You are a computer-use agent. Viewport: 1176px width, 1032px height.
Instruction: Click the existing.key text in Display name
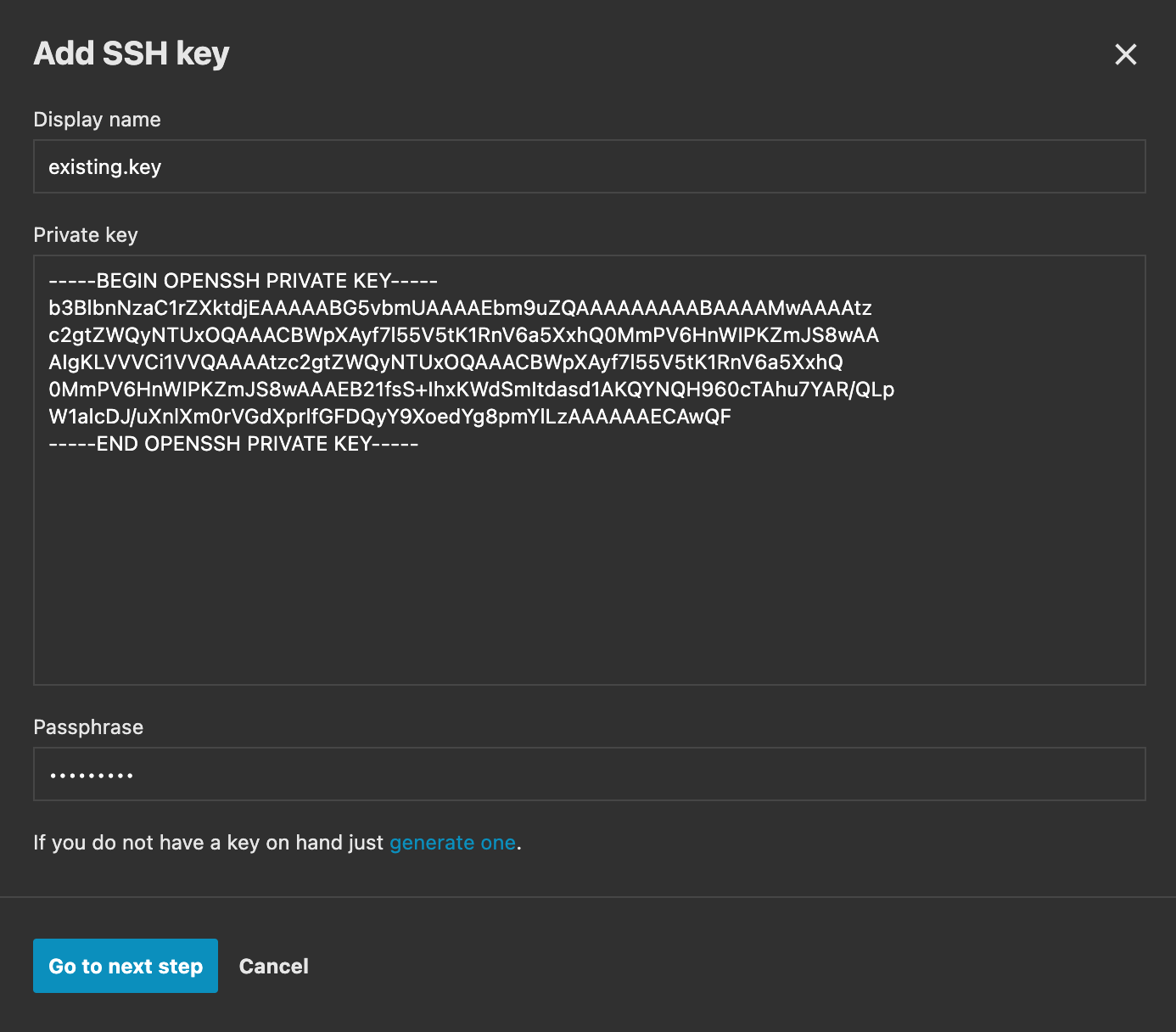[x=104, y=167]
